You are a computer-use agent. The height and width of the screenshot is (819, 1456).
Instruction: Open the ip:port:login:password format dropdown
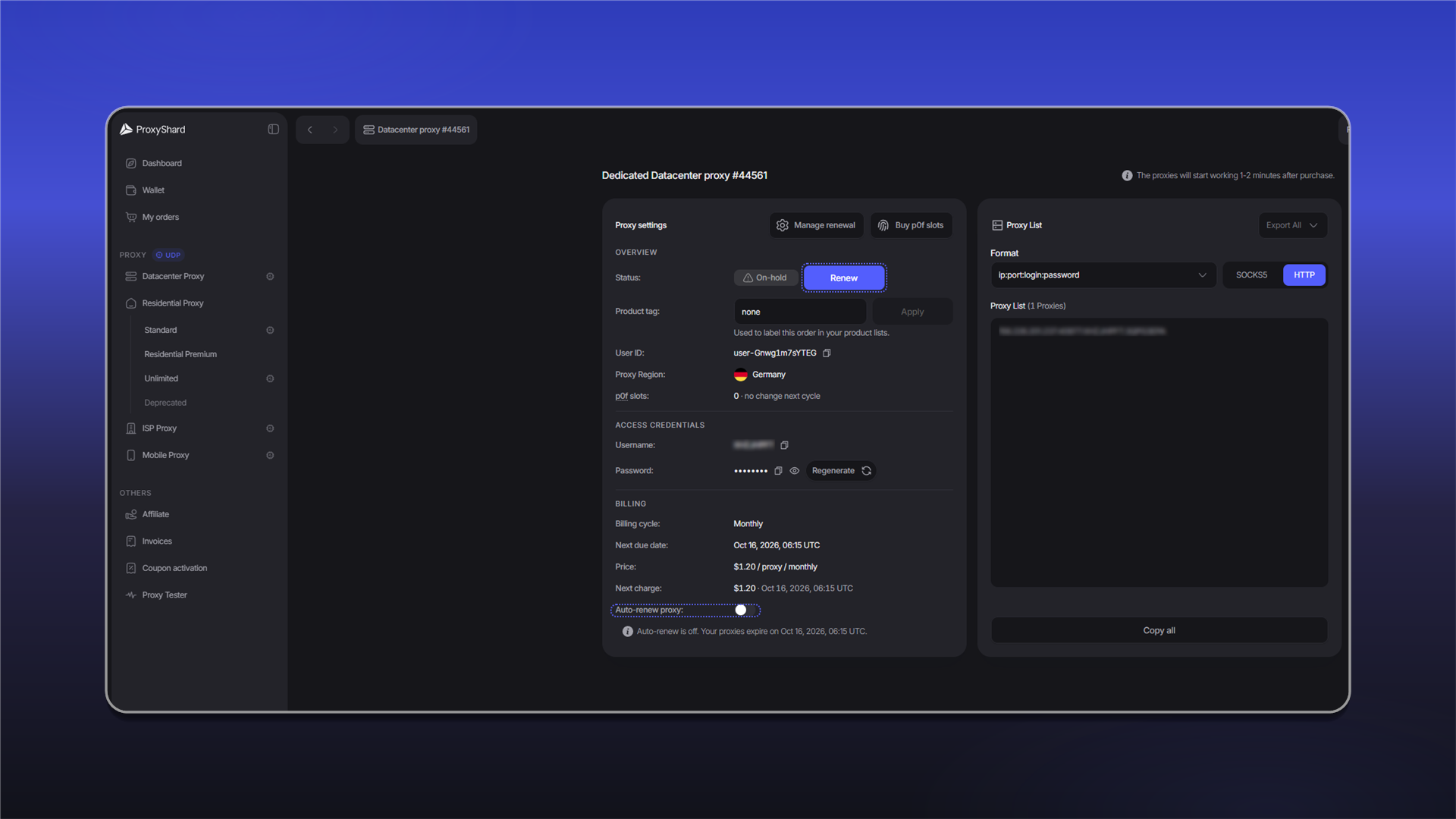(x=1103, y=275)
